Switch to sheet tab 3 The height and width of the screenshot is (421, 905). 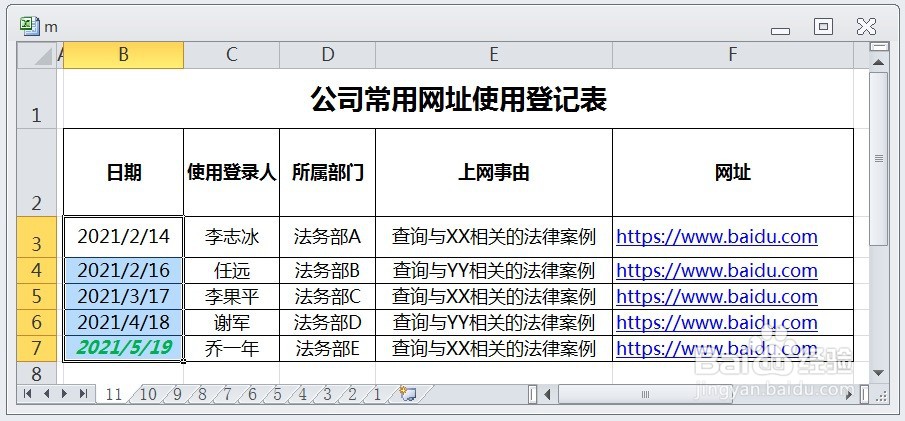pyautogui.click(x=327, y=394)
